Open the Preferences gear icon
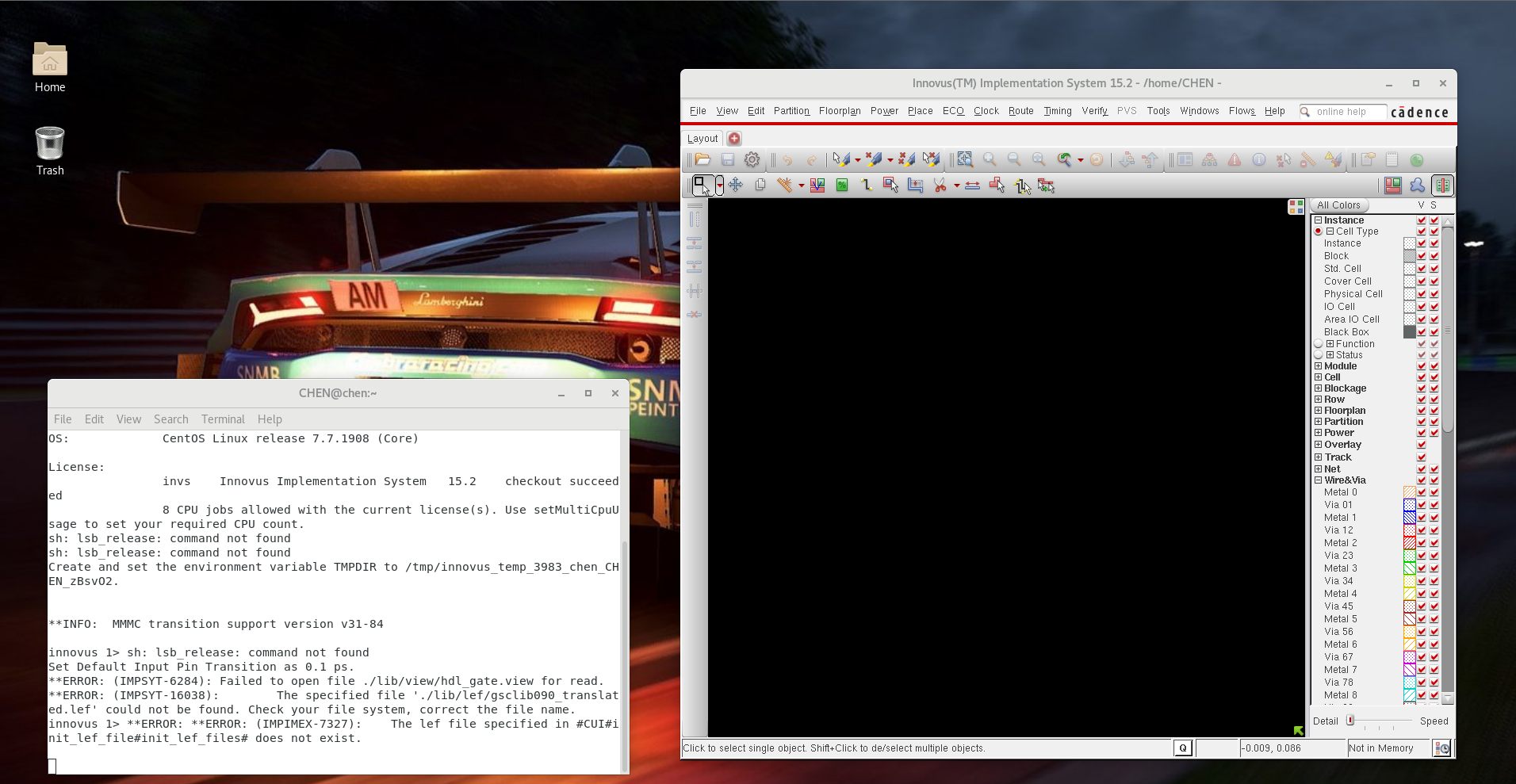 [752, 160]
